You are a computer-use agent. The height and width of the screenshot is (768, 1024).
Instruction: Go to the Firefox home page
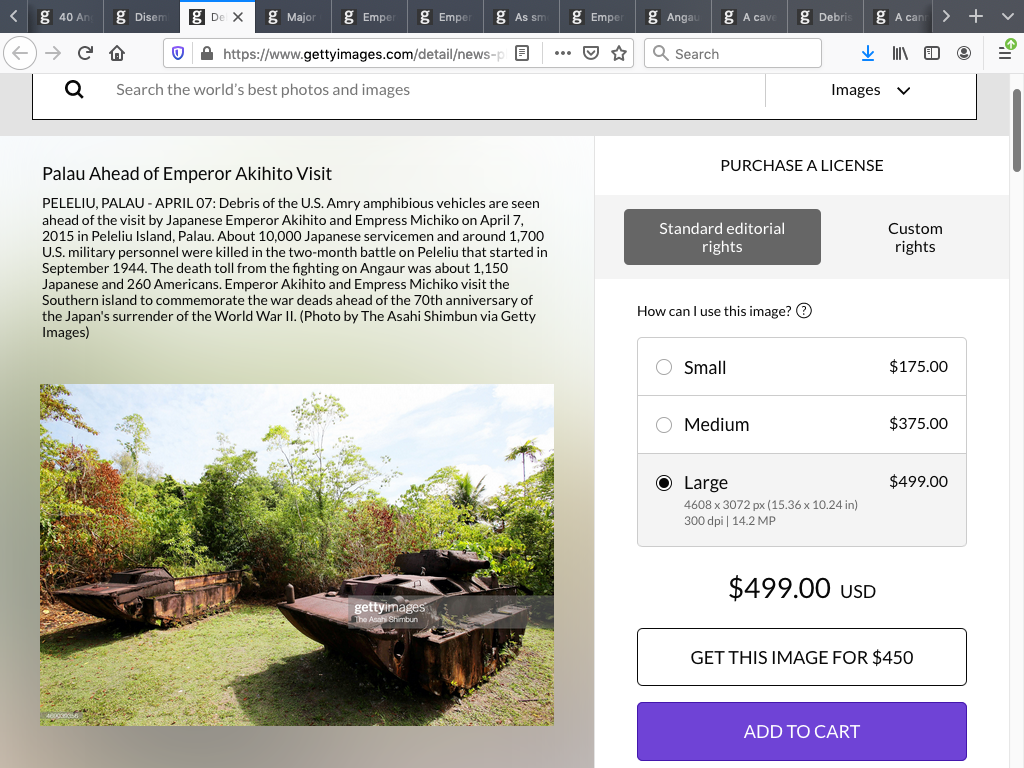(117, 54)
